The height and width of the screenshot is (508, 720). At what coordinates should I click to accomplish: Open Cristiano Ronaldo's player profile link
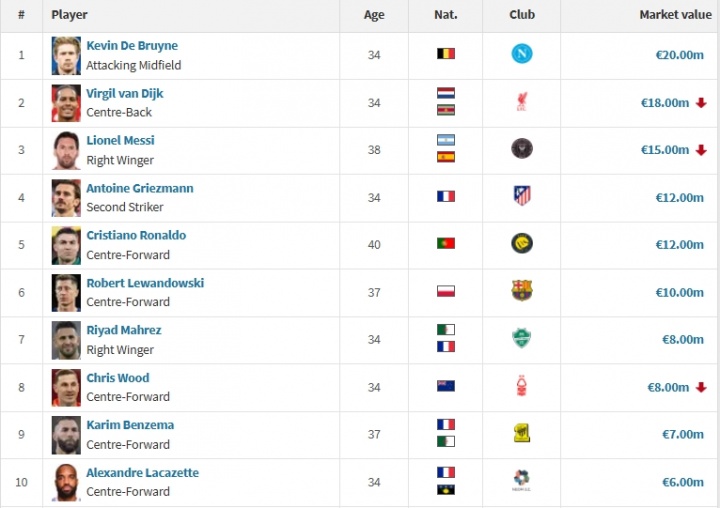tap(136, 235)
